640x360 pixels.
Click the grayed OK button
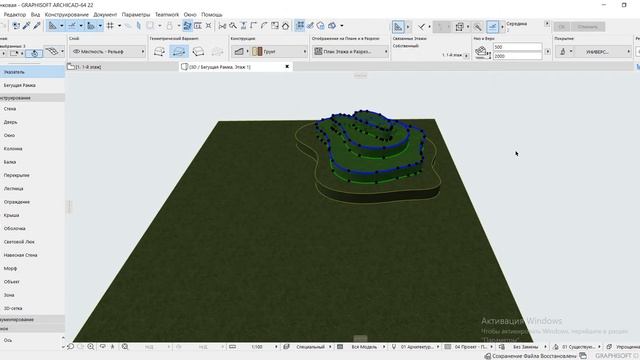coord(562,27)
